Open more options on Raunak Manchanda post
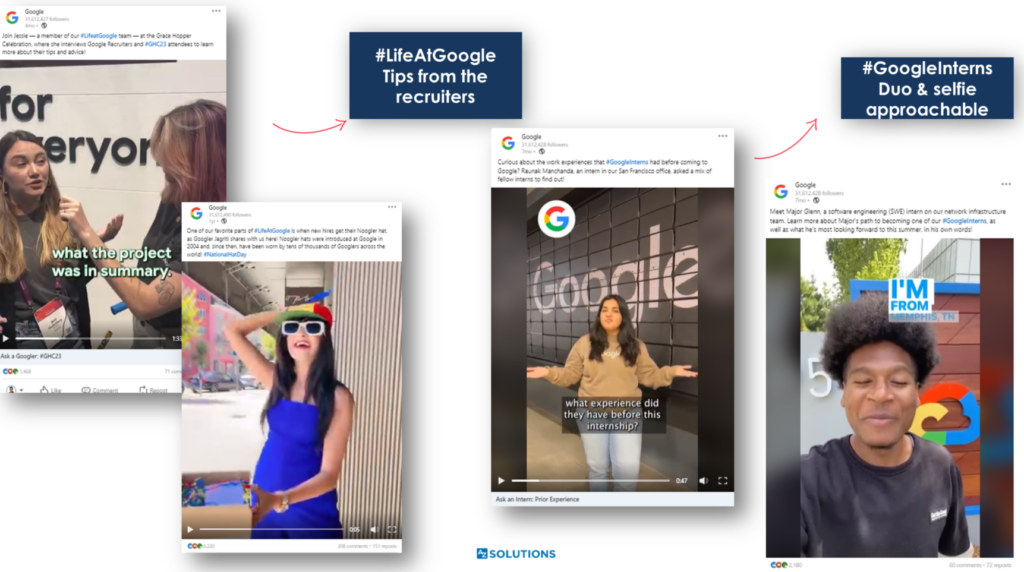The image size is (1024, 572). pyautogui.click(x=722, y=136)
